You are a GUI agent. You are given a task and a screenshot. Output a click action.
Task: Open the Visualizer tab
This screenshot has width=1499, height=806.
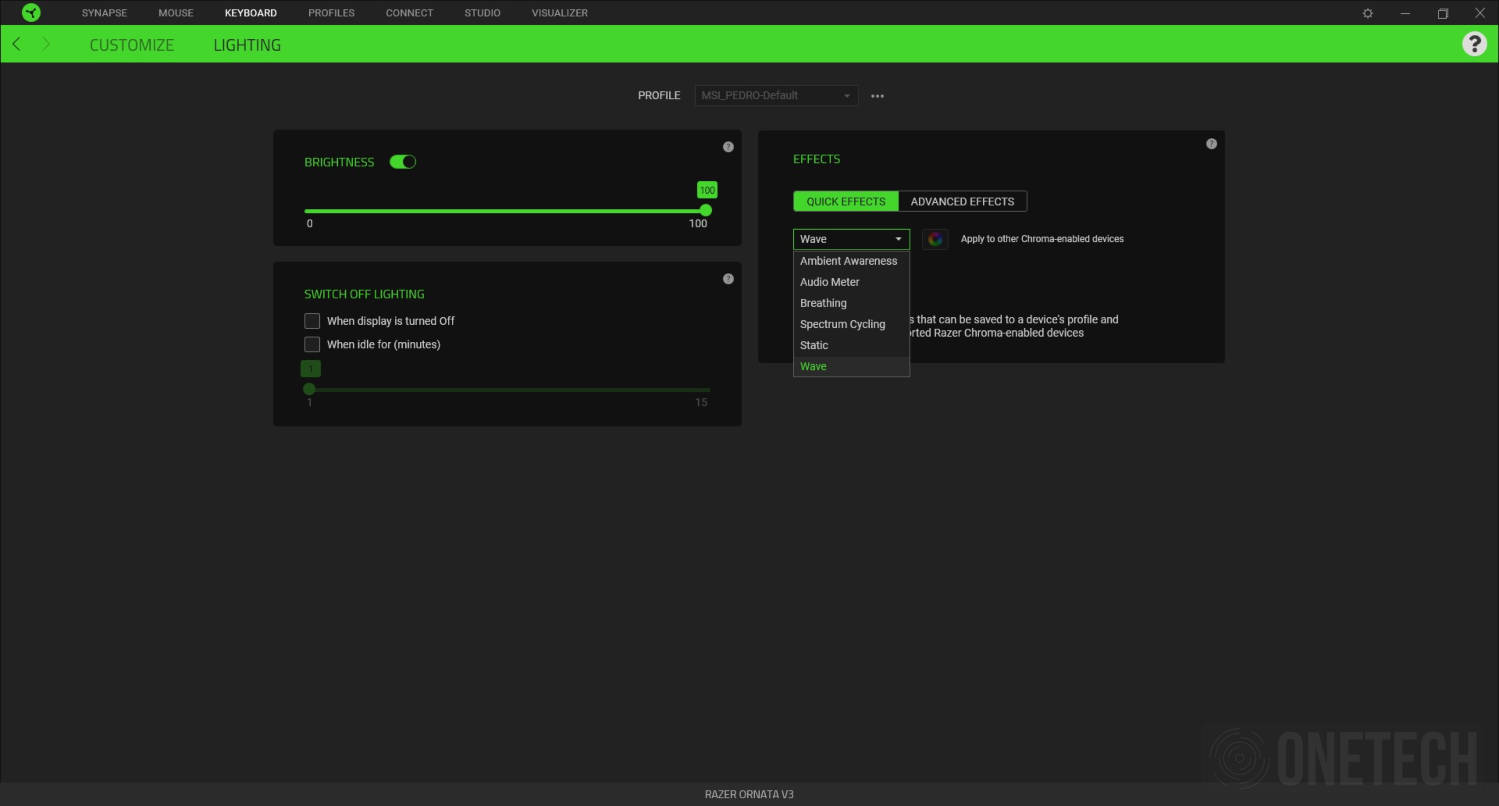click(x=560, y=13)
